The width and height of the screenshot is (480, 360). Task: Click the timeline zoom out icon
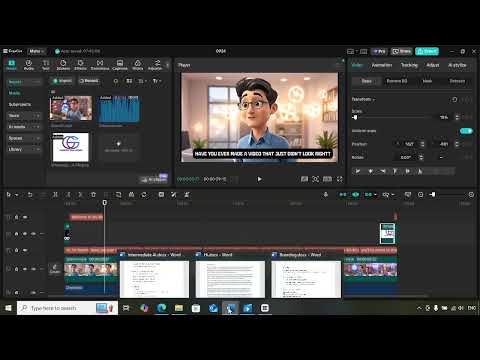tap(421, 195)
